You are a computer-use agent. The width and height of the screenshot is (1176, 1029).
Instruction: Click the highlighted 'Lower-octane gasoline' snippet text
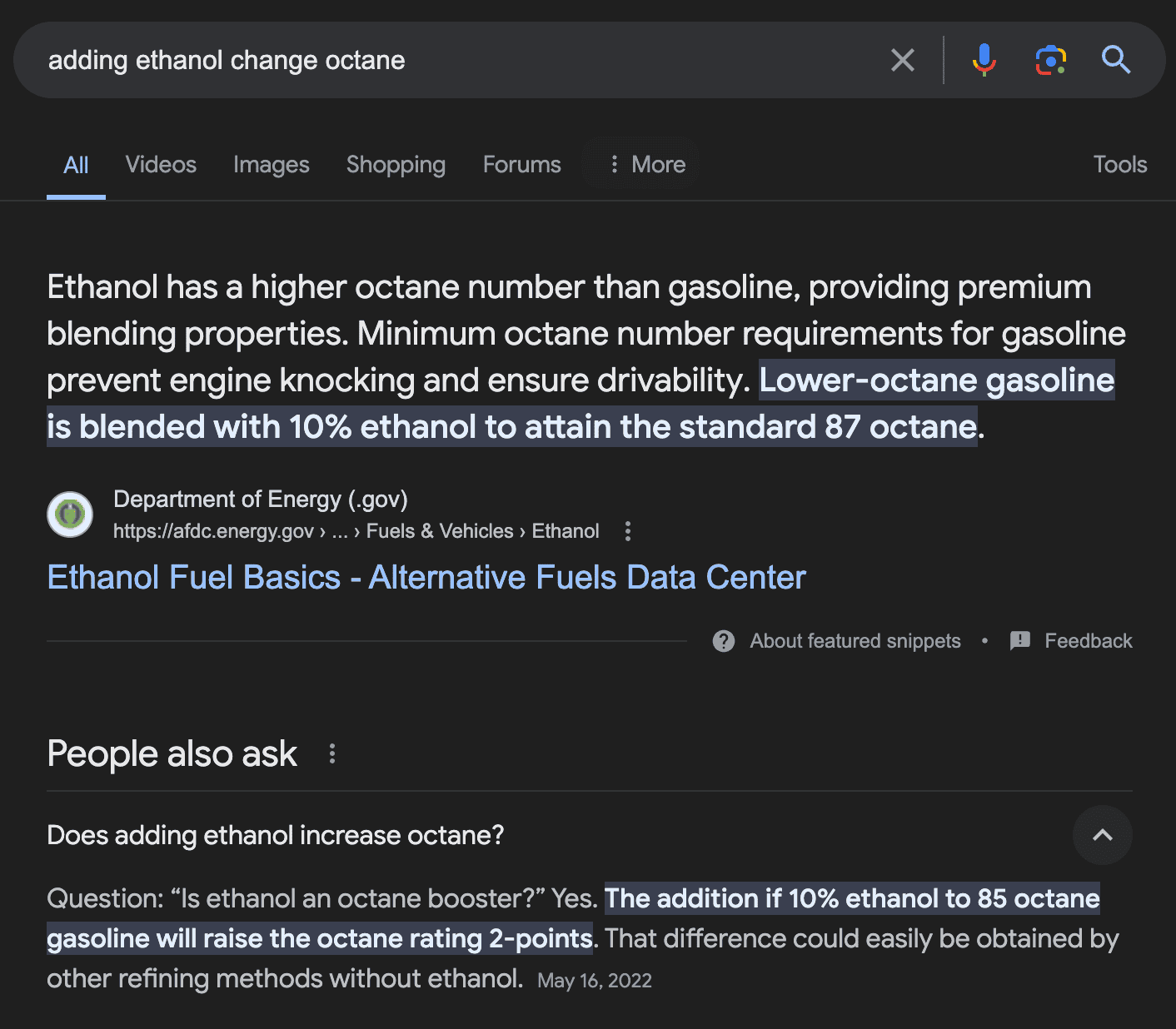(937, 380)
